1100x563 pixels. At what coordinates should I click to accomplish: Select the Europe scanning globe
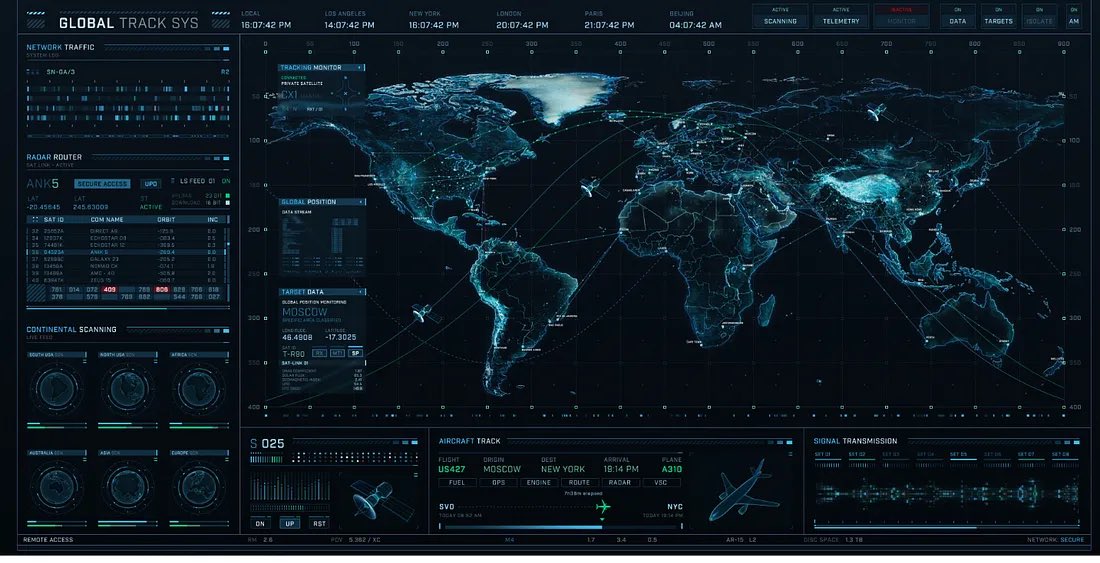(199, 486)
